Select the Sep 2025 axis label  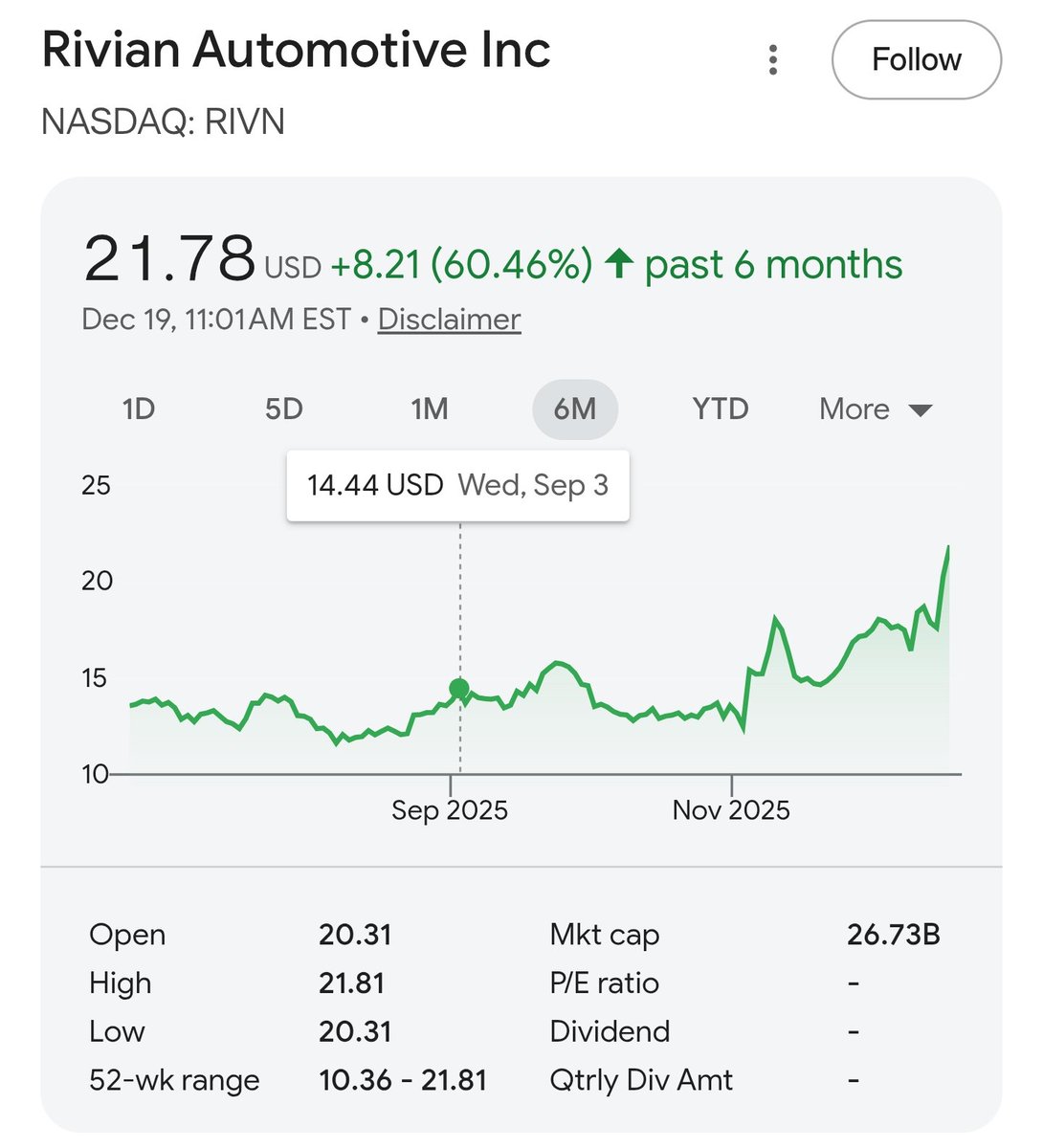(x=450, y=809)
